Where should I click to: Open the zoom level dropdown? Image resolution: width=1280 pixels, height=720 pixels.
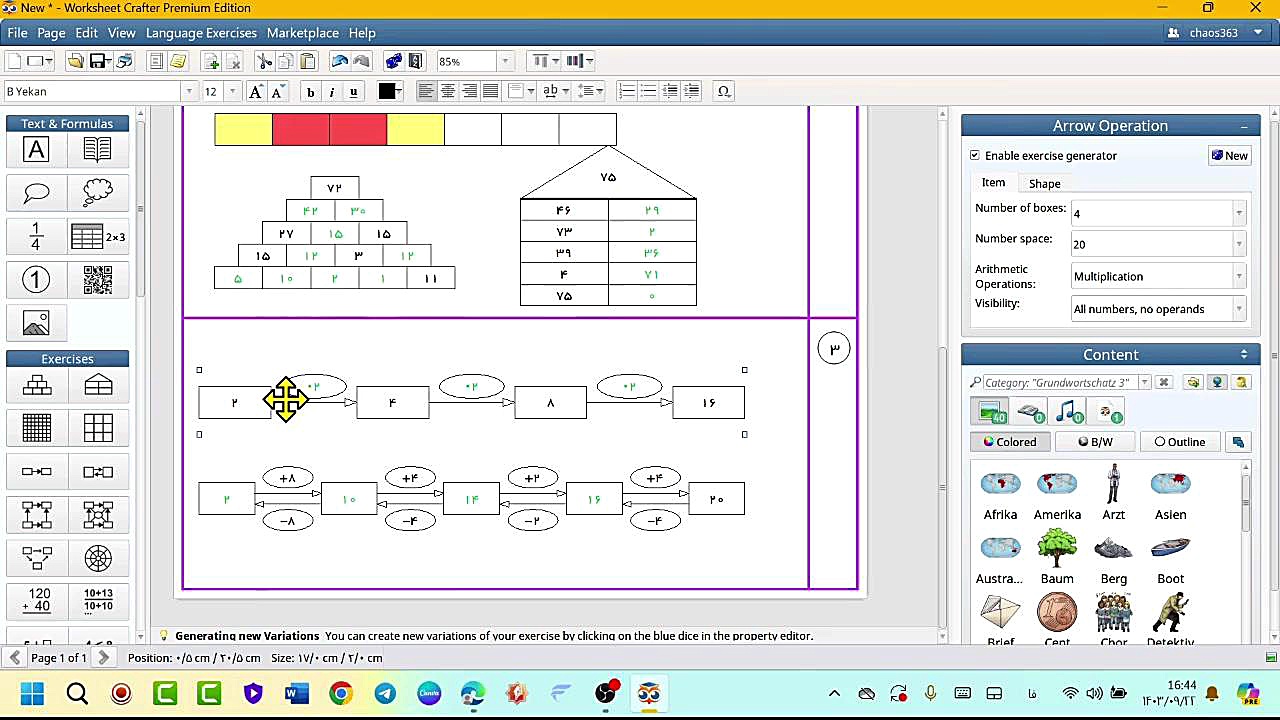coord(504,61)
